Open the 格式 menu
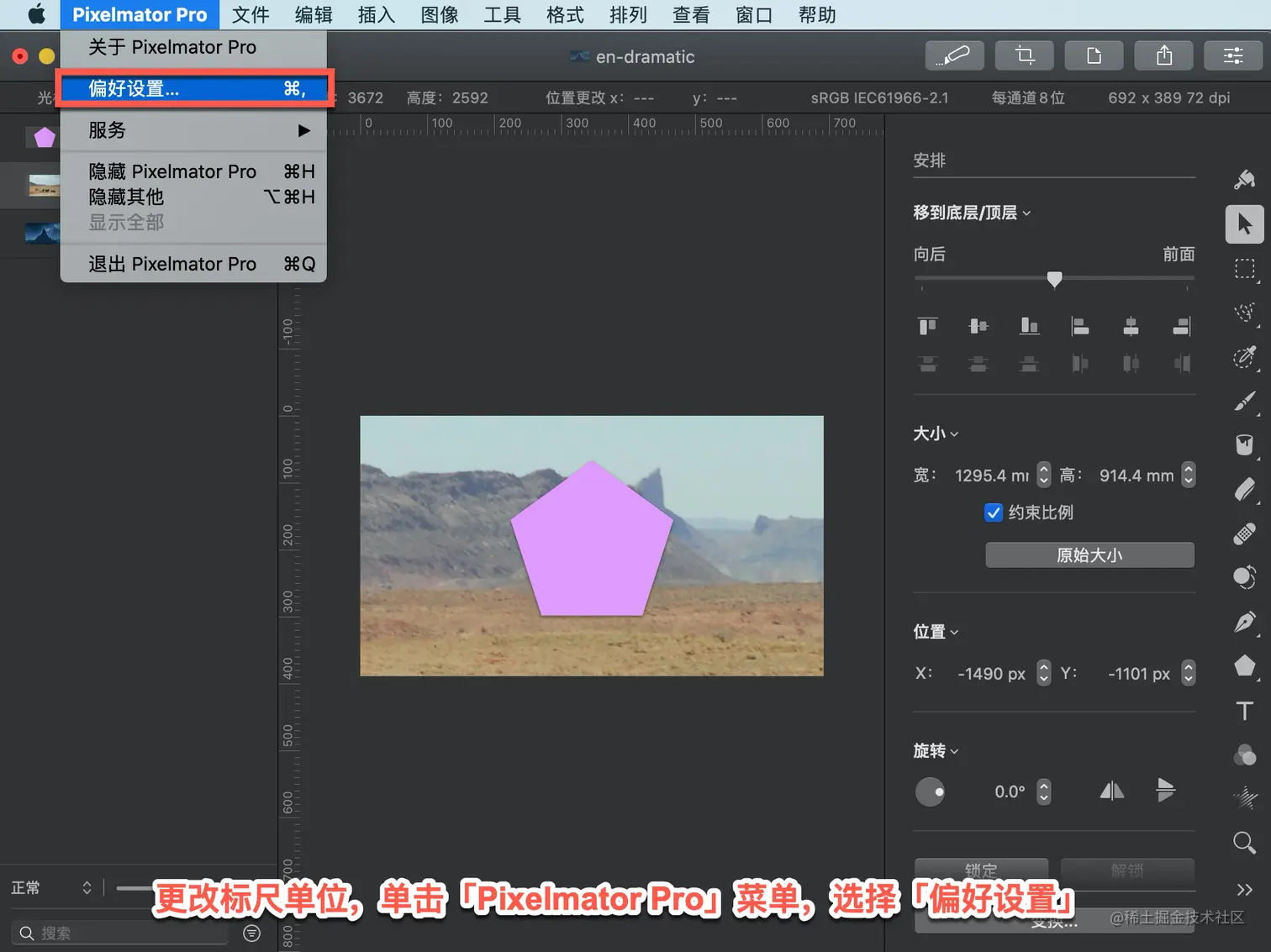The height and width of the screenshot is (952, 1271). [565, 14]
